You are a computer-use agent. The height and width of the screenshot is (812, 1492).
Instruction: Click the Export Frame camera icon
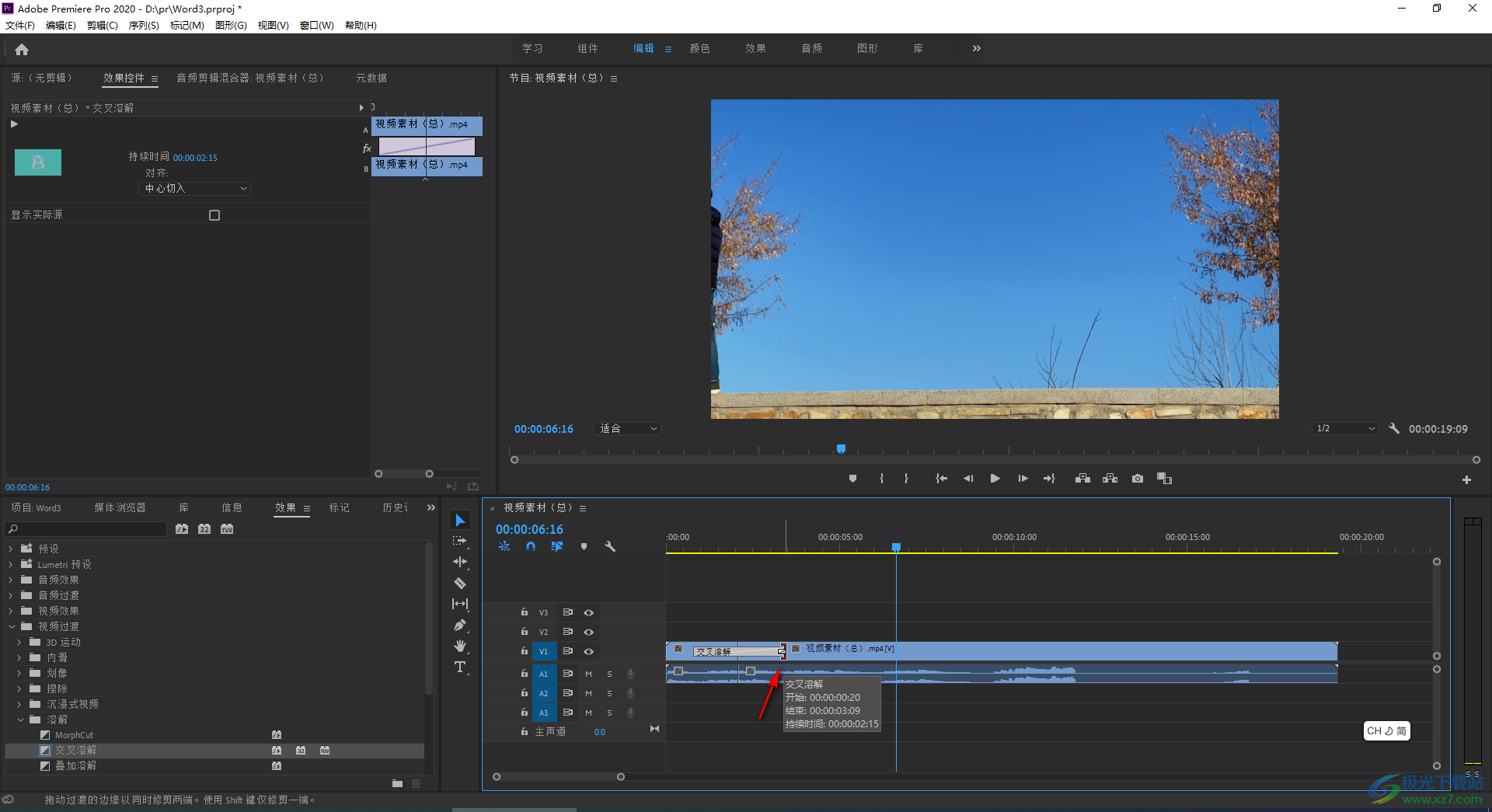[1137, 479]
